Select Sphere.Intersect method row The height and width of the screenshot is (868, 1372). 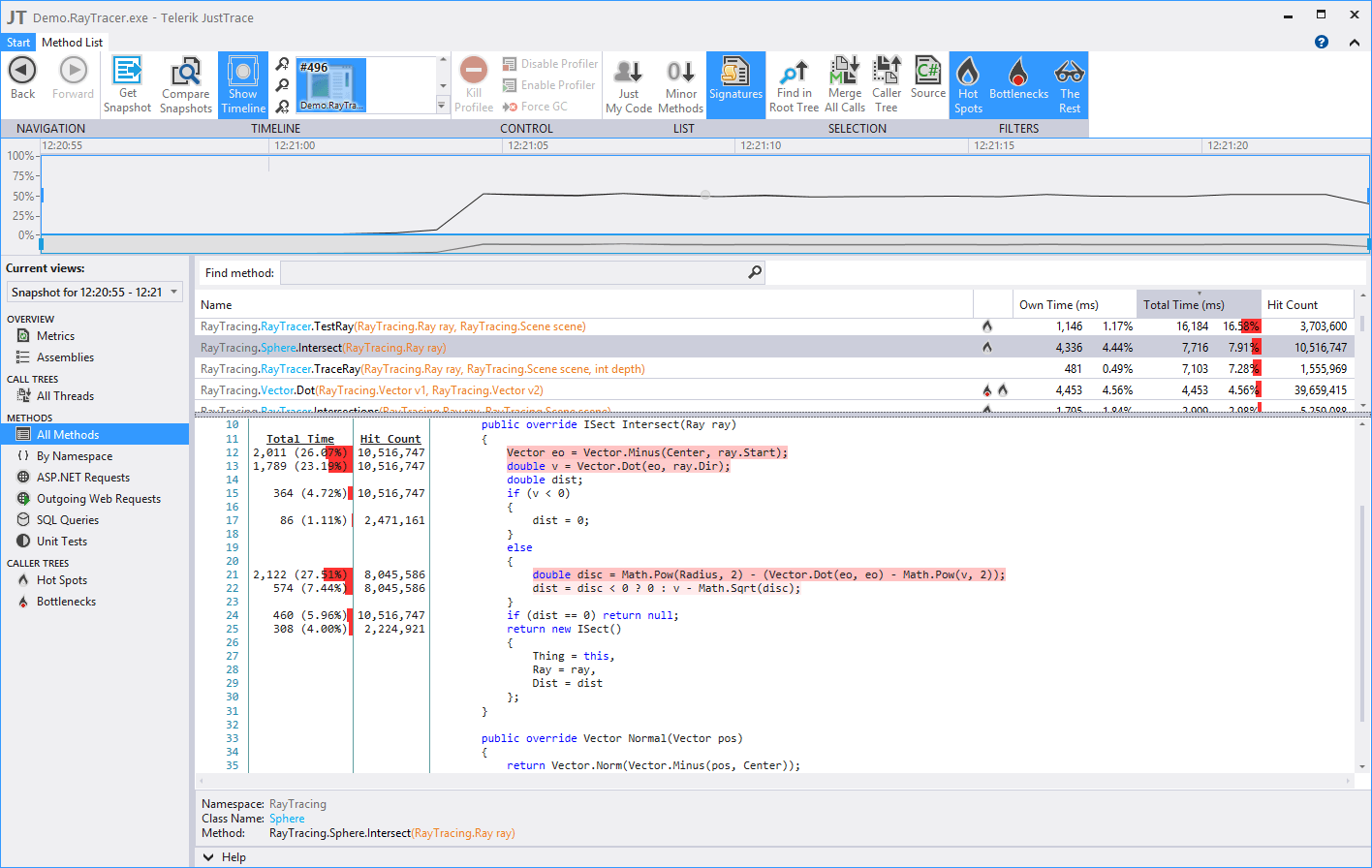775,348
